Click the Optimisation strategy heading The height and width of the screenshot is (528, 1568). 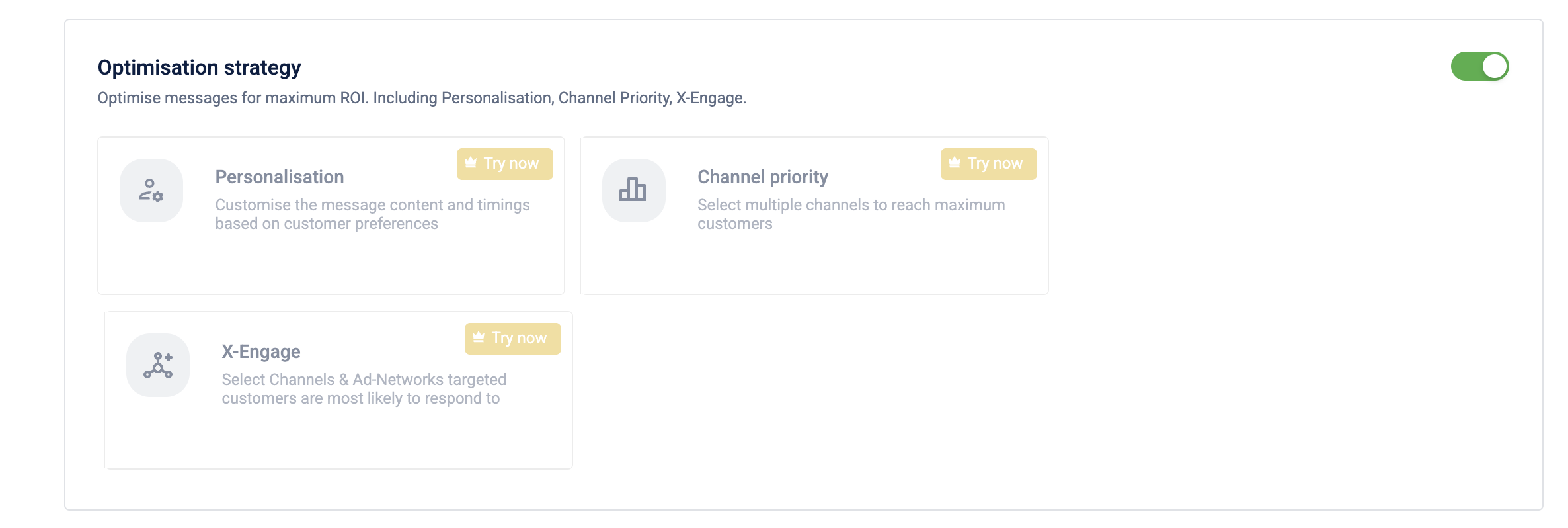(x=200, y=67)
